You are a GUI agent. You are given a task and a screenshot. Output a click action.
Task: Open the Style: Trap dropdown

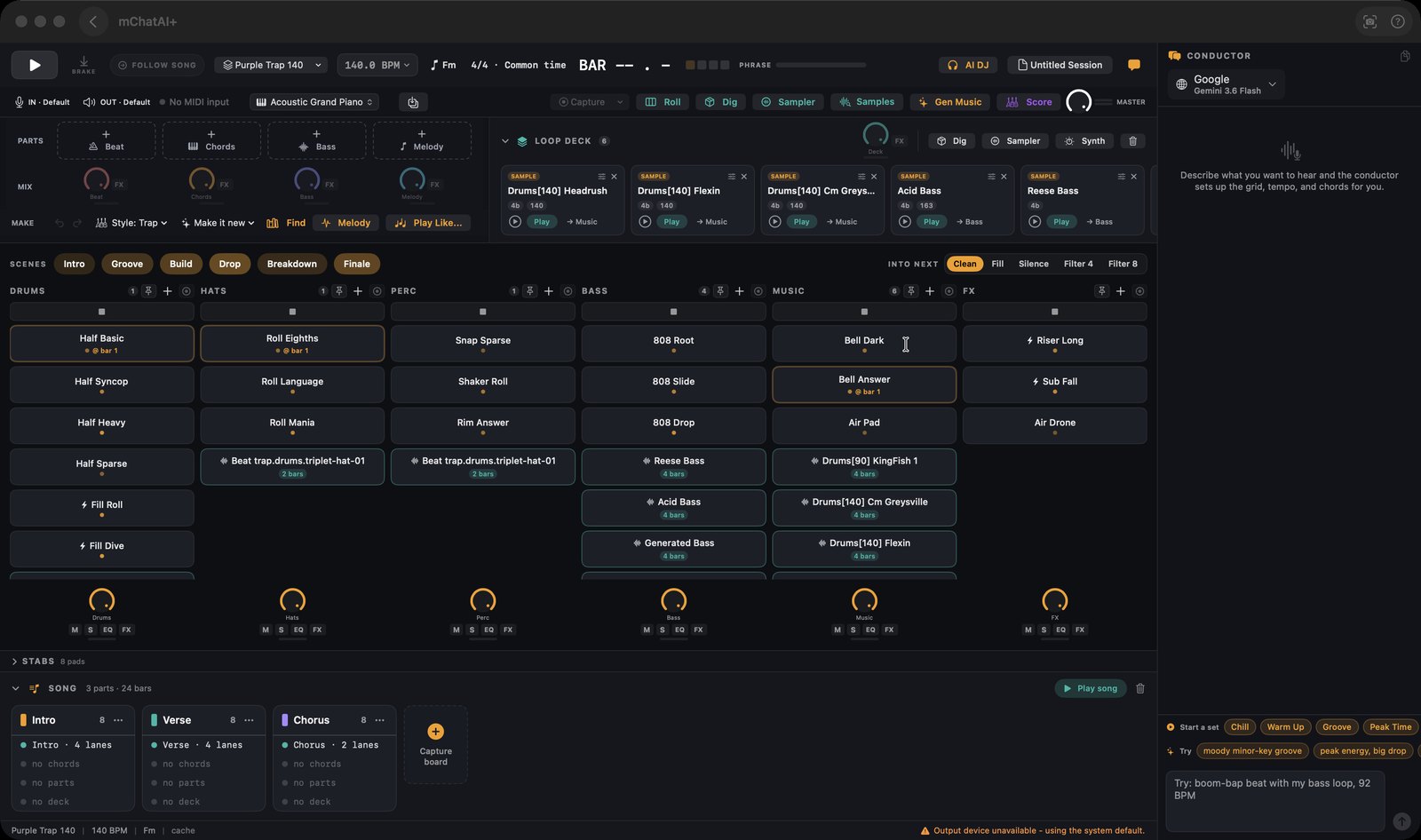[131, 223]
